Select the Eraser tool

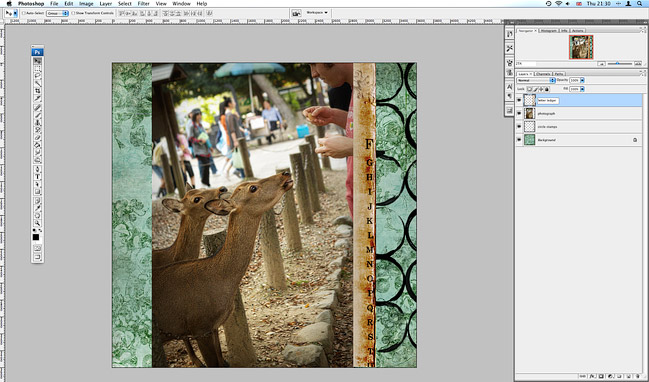[x=37, y=137]
